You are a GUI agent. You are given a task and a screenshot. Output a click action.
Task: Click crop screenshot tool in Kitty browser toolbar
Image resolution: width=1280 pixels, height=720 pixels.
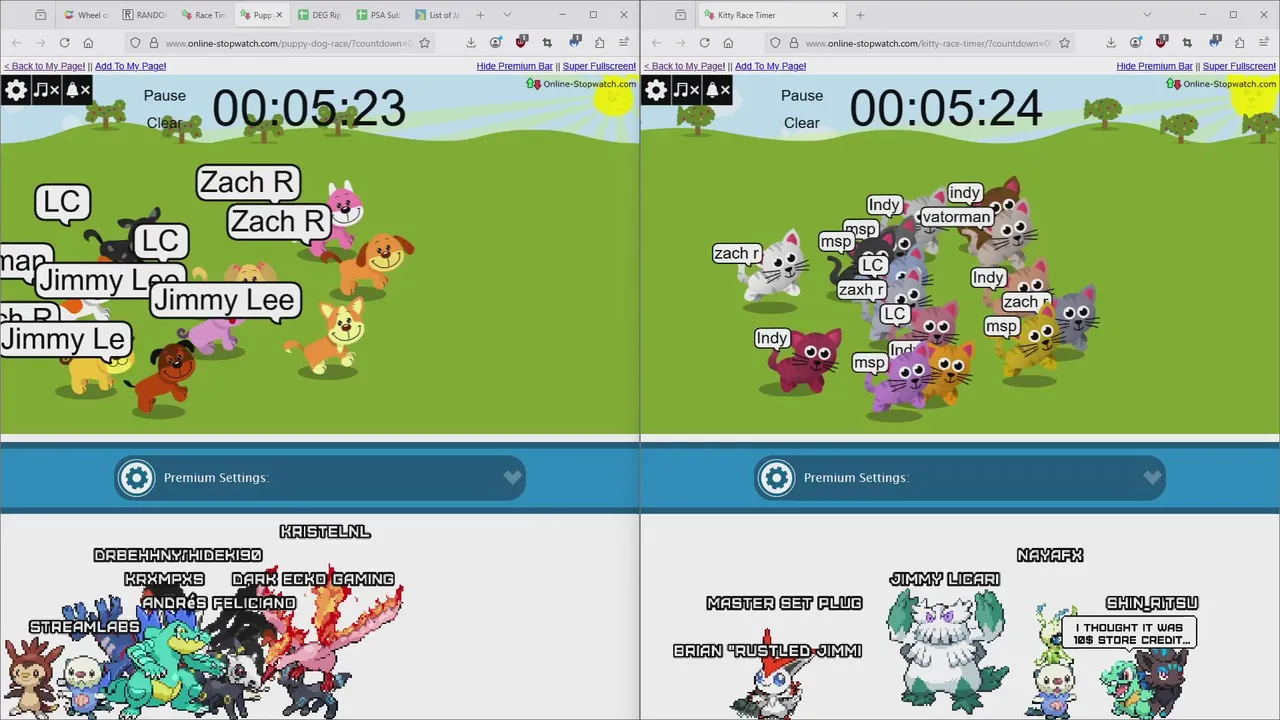(1187, 43)
